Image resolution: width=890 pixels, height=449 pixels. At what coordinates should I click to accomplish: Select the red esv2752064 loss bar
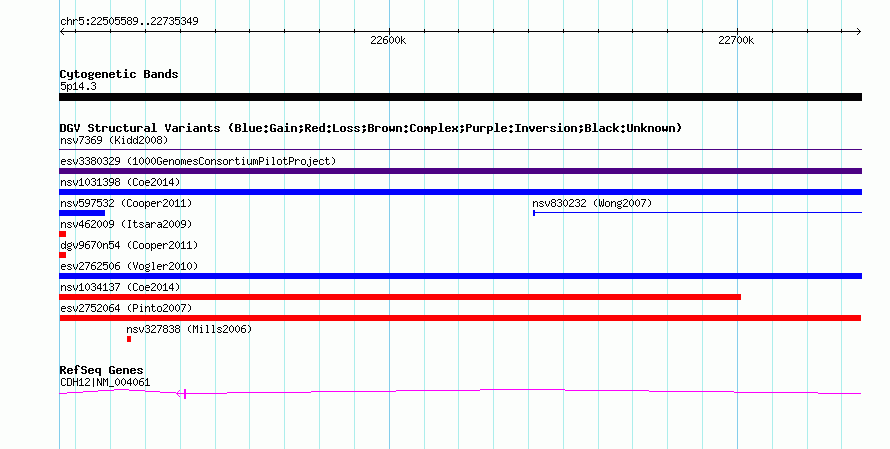coord(460,318)
